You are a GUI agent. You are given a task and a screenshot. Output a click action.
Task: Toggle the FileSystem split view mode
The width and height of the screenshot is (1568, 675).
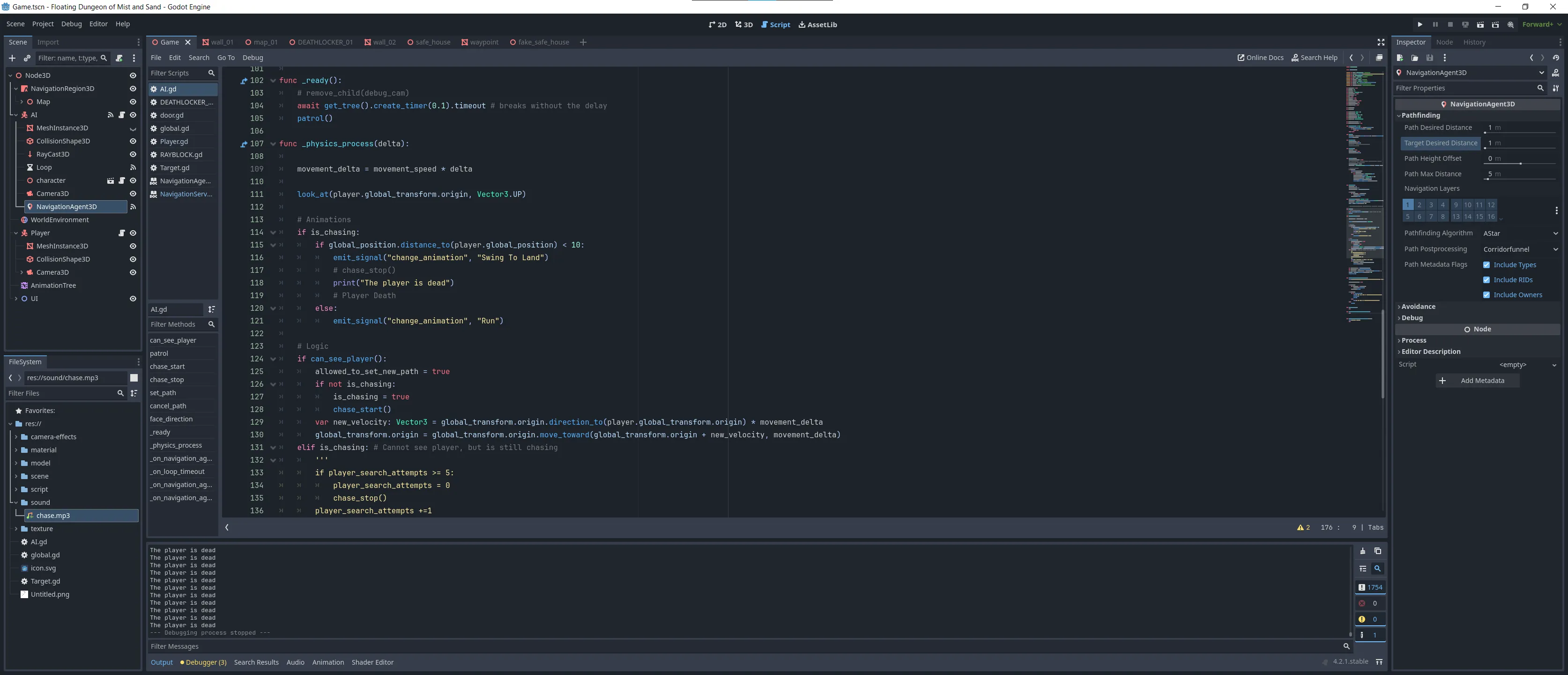coord(134,378)
